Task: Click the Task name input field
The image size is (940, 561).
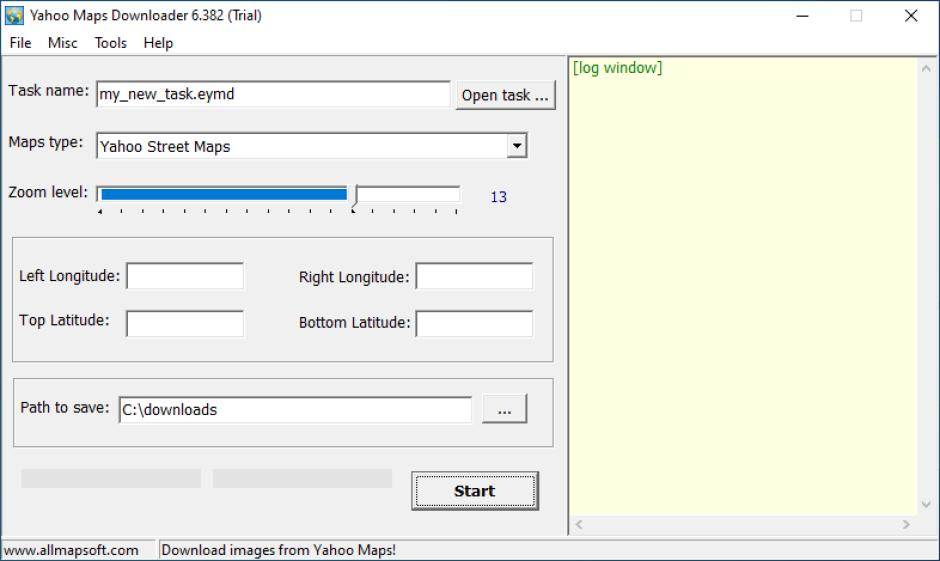Action: click(x=273, y=94)
